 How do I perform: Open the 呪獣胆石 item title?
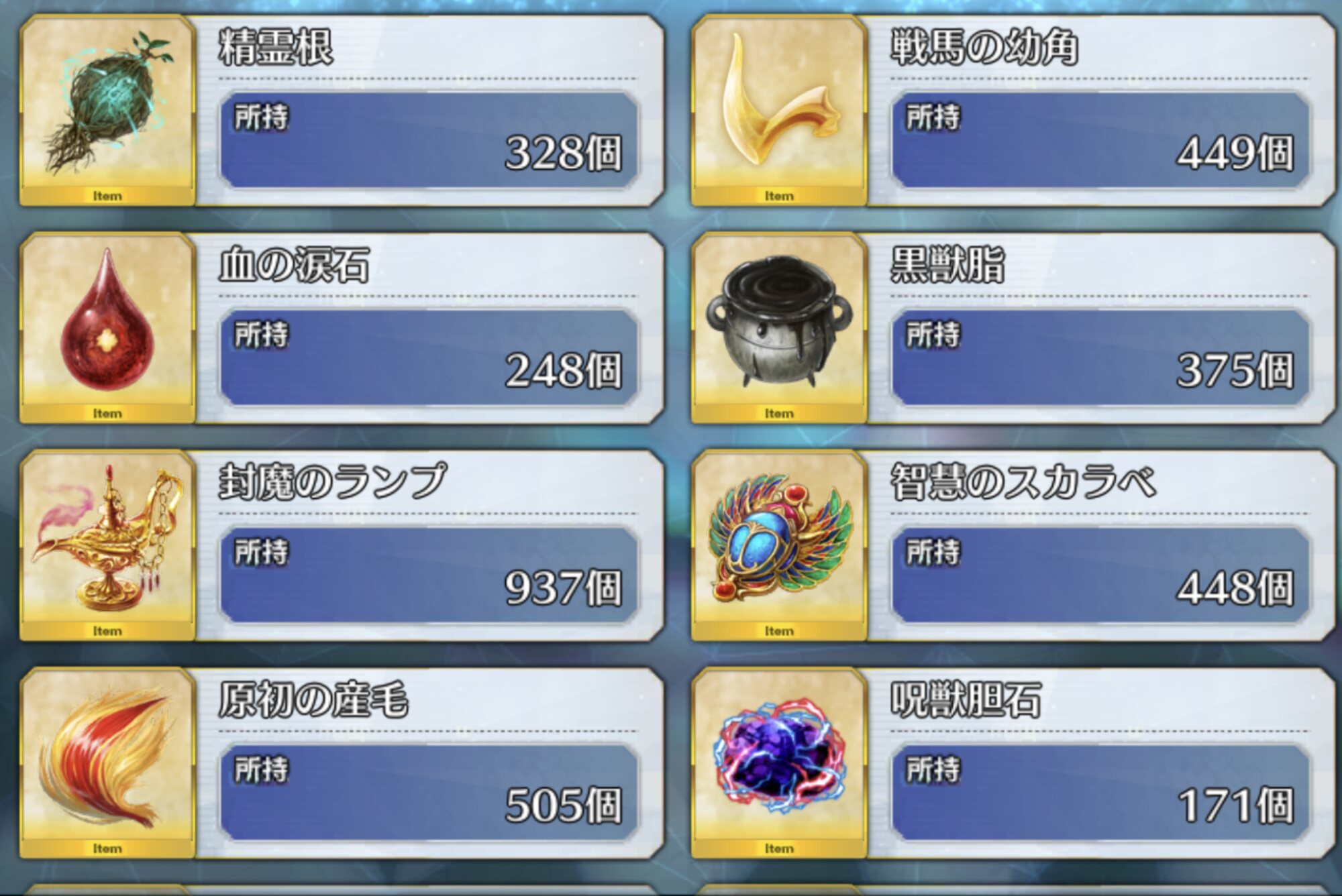pos(966,699)
